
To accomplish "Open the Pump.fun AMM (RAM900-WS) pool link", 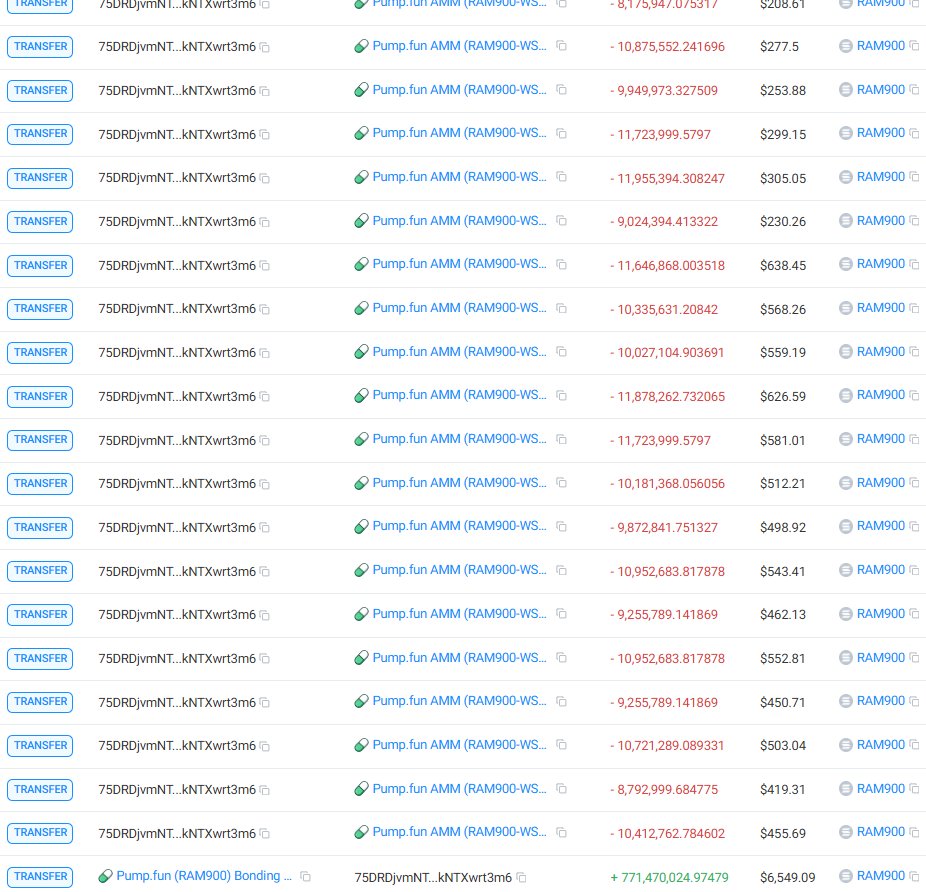I will point(459,46).
